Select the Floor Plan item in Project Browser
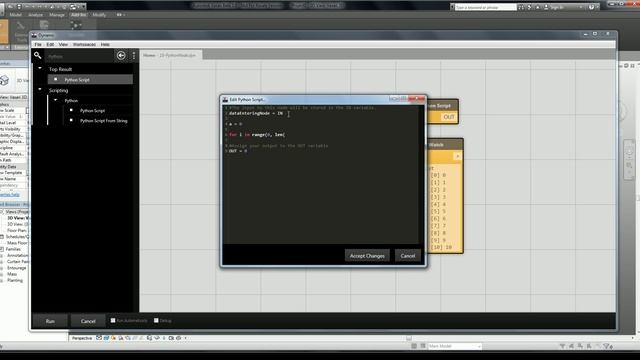The height and width of the screenshot is (360, 640). (x=17, y=230)
